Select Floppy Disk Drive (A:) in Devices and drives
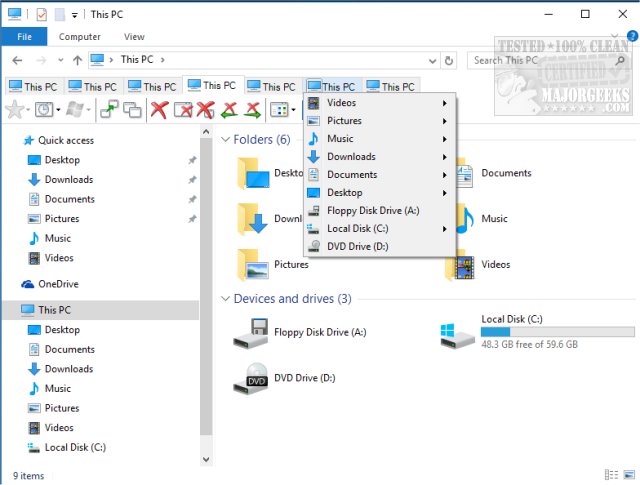The width and height of the screenshot is (640, 485). click(x=300, y=333)
